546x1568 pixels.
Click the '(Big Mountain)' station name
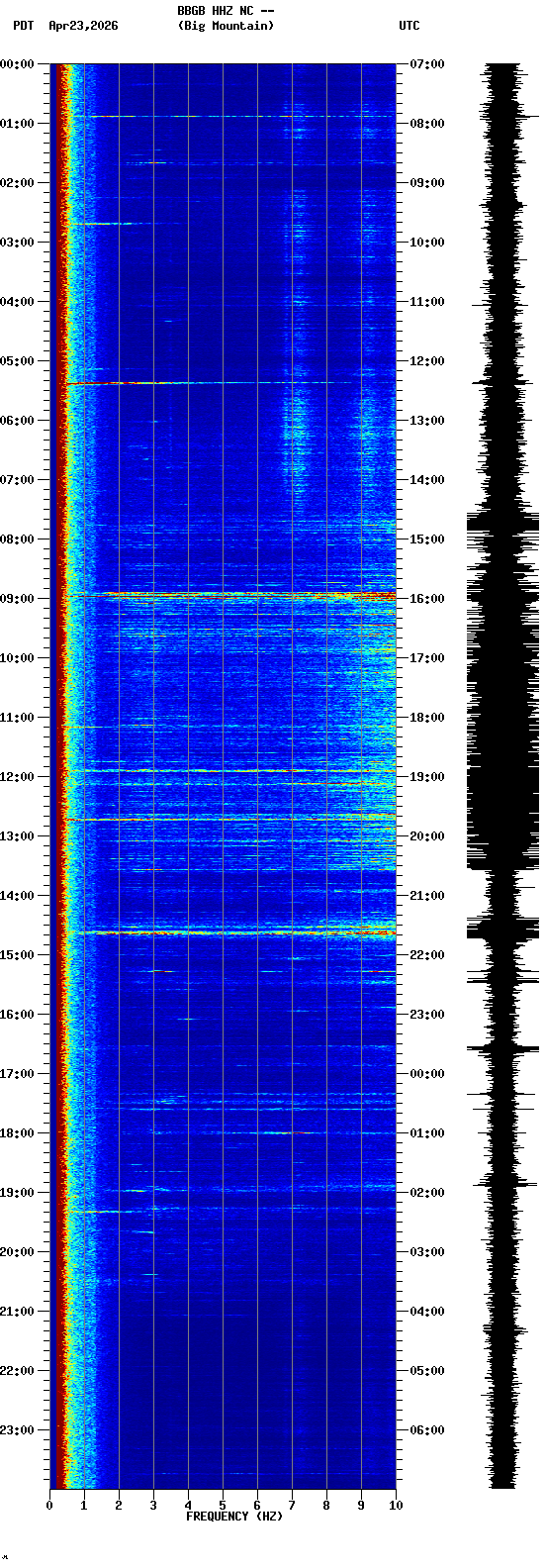click(226, 26)
